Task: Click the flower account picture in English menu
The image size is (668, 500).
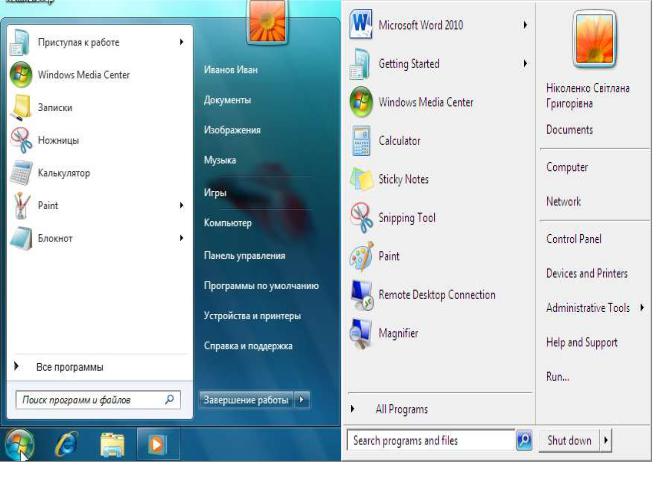Action: tap(595, 38)
